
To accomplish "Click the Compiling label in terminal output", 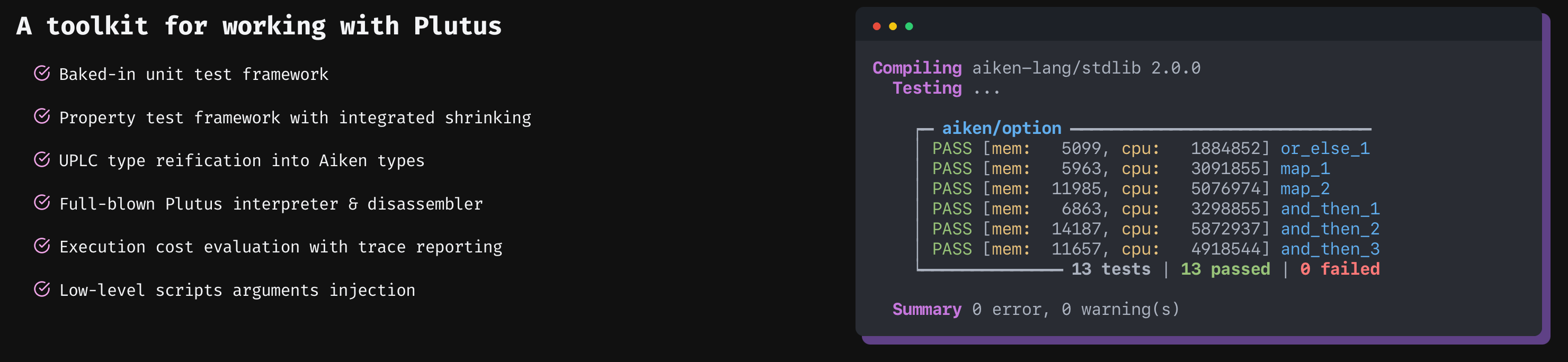I will pyautogui.click(x=916, y=68).
